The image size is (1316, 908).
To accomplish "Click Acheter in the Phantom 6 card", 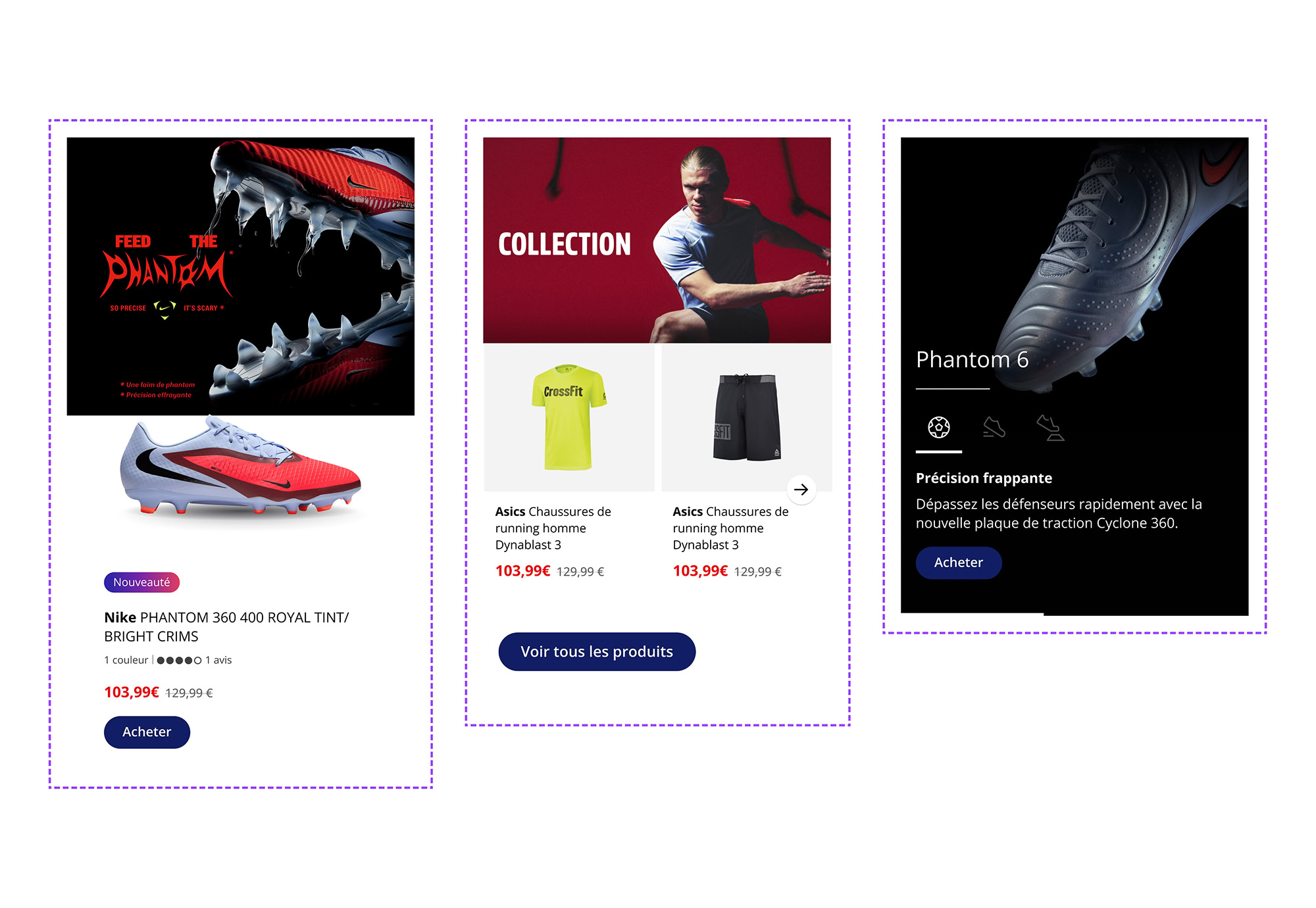I will pyautogui.click(x=959, y=563).
